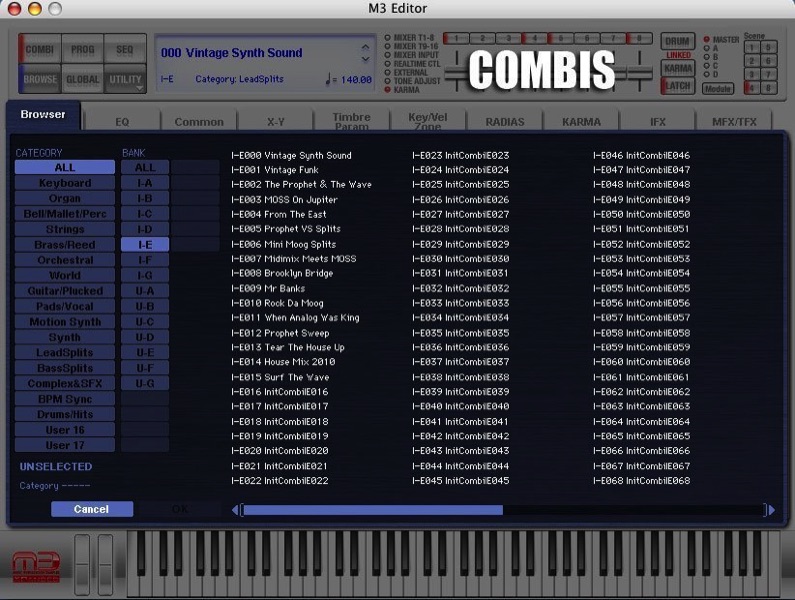The width and height of the screenshot is (795, 600).
Task: Select Scene 5
Action: (769, 47)
